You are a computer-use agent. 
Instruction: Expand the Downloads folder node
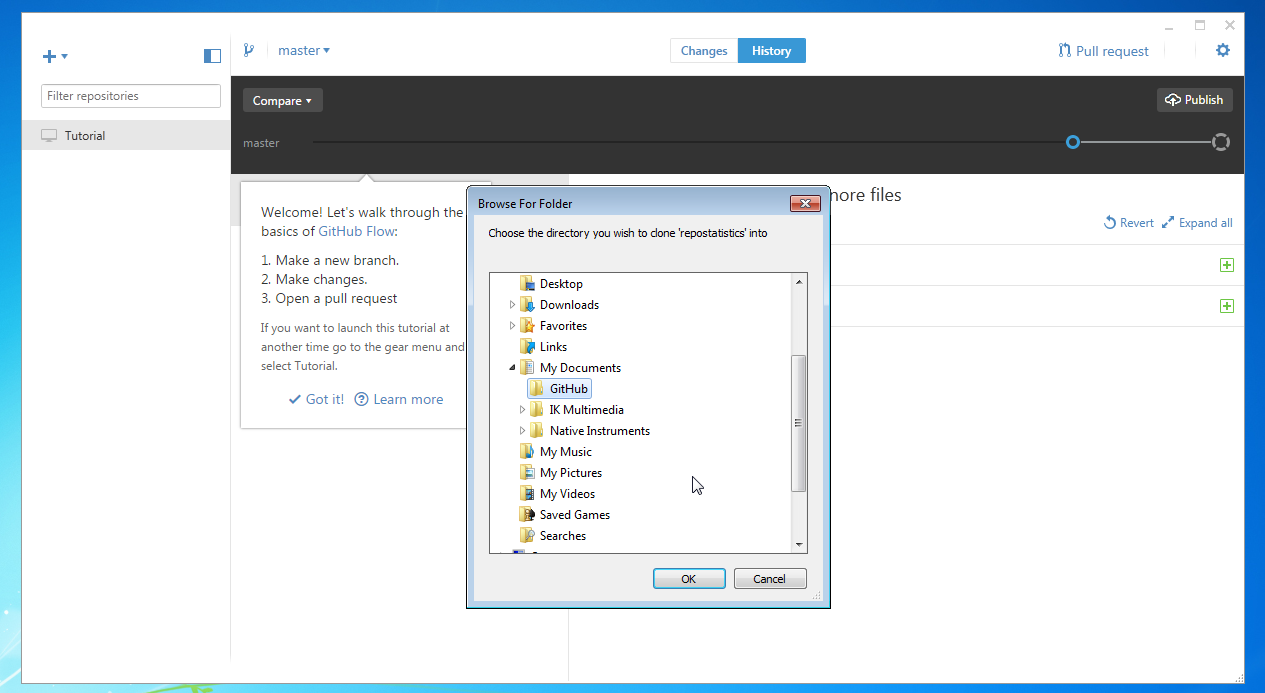[513, 305]
